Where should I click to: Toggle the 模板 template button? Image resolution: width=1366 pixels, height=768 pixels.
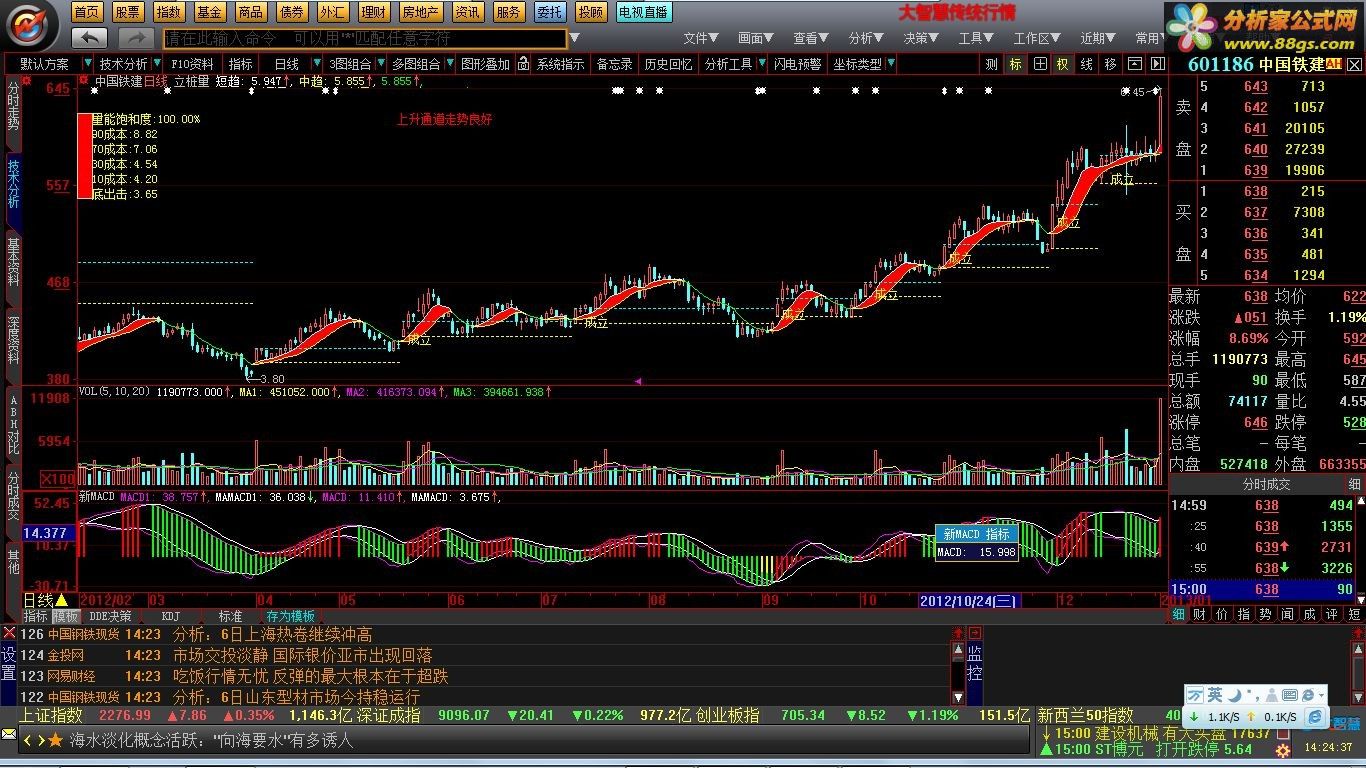coord(66,617)
